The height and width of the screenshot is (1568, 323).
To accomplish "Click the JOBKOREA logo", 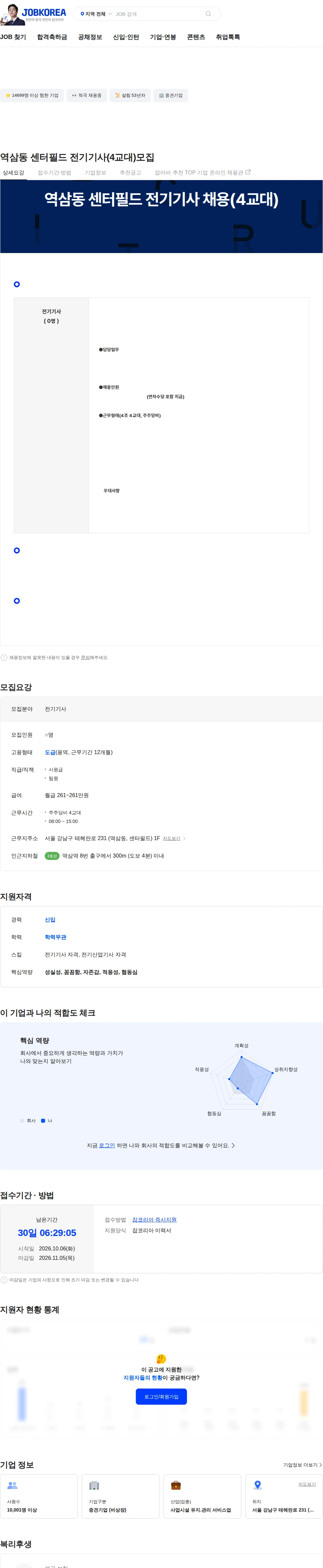I will tap(43, 12).
